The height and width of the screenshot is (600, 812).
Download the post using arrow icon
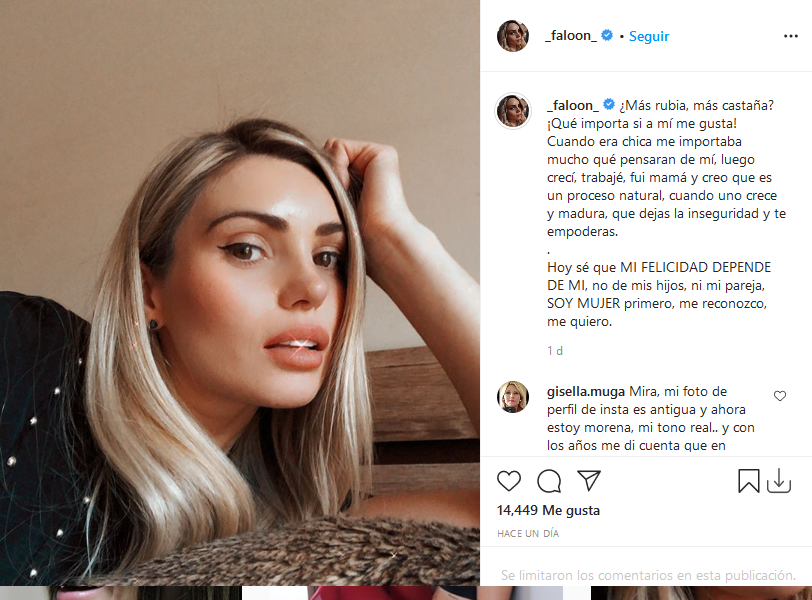coord(779,481)
